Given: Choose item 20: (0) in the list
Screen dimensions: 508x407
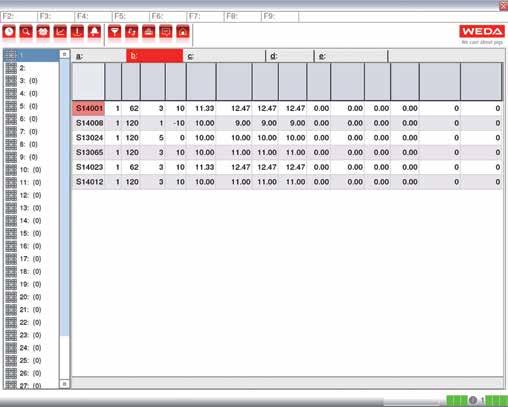Looking at the screenshot, I should 30,297.
